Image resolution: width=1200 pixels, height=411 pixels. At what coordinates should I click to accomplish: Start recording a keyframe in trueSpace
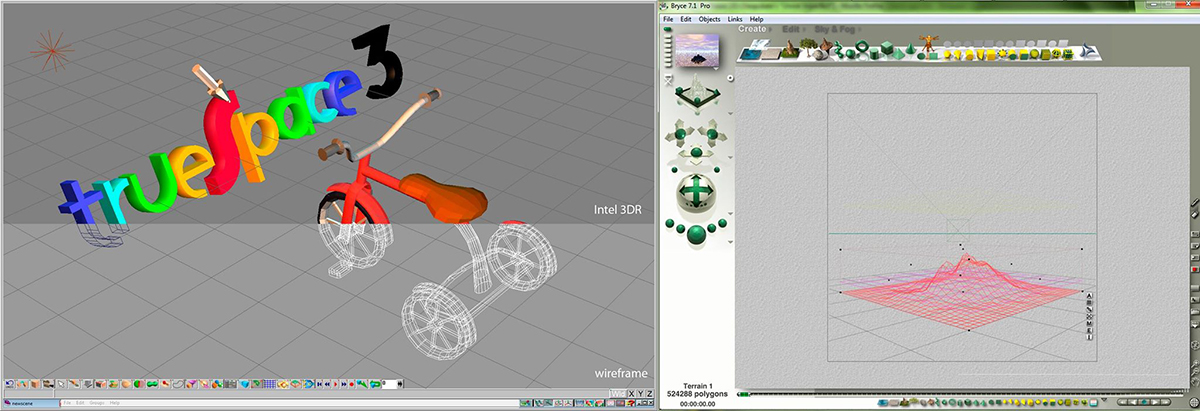(351, 384)
